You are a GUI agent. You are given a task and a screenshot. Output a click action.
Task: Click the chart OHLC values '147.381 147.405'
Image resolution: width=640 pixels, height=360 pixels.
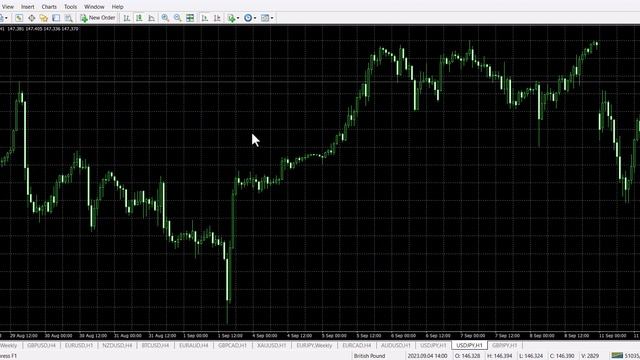(25, 29)
